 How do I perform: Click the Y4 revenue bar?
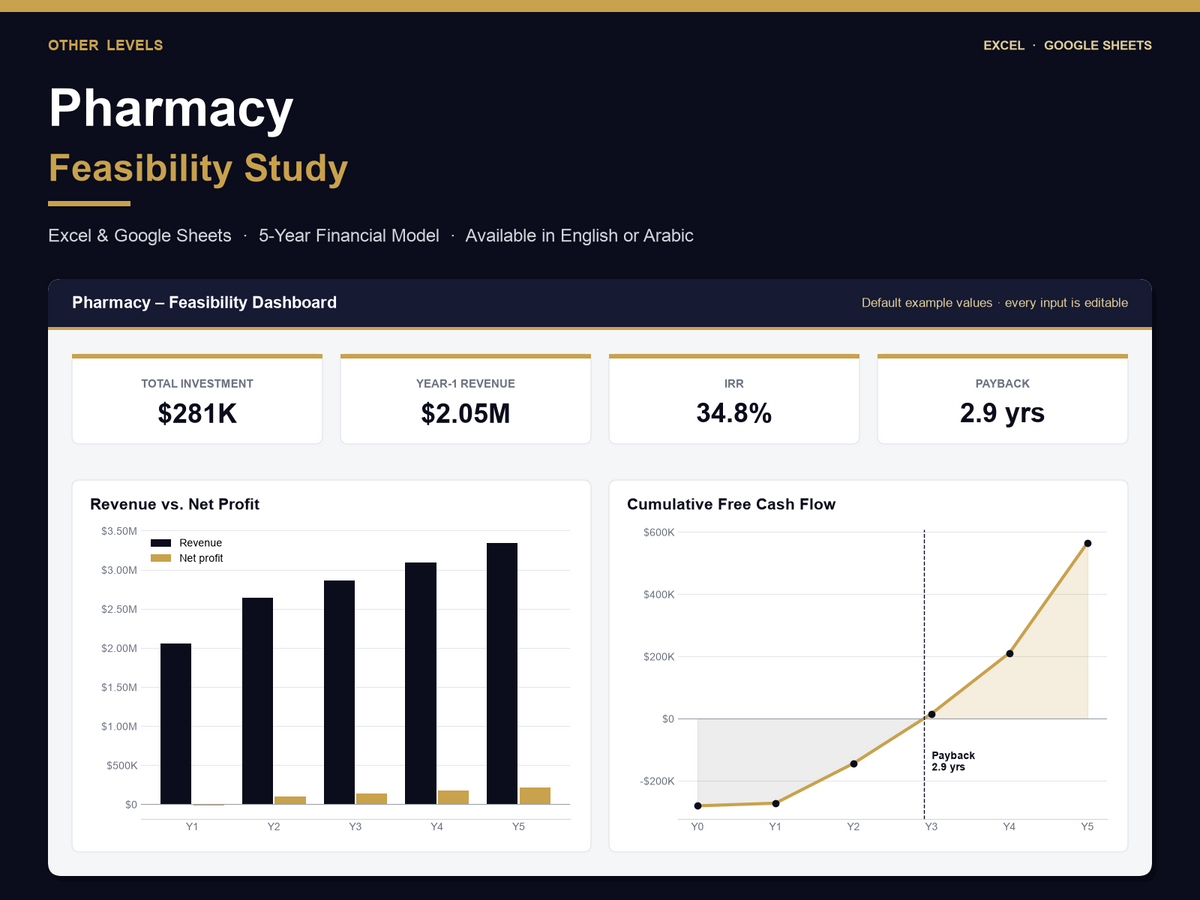click(421, 683)
